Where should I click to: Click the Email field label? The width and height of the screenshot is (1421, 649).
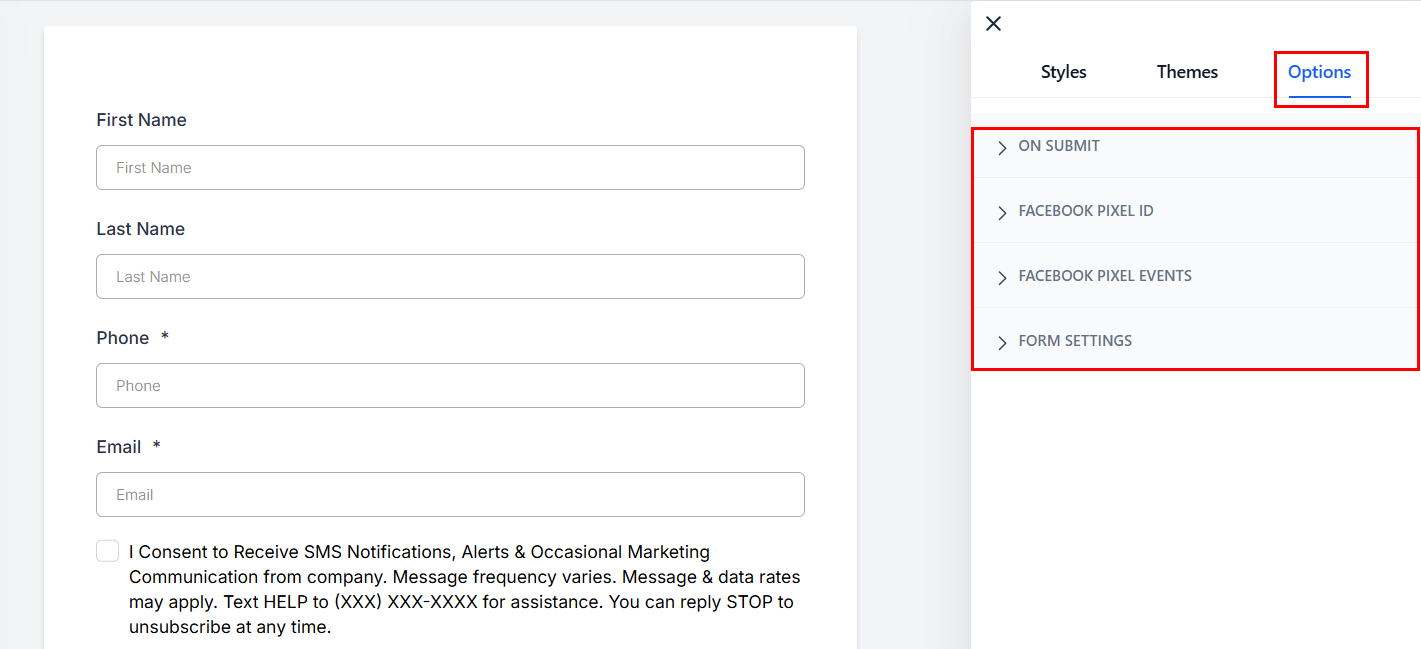coord(119,447)
